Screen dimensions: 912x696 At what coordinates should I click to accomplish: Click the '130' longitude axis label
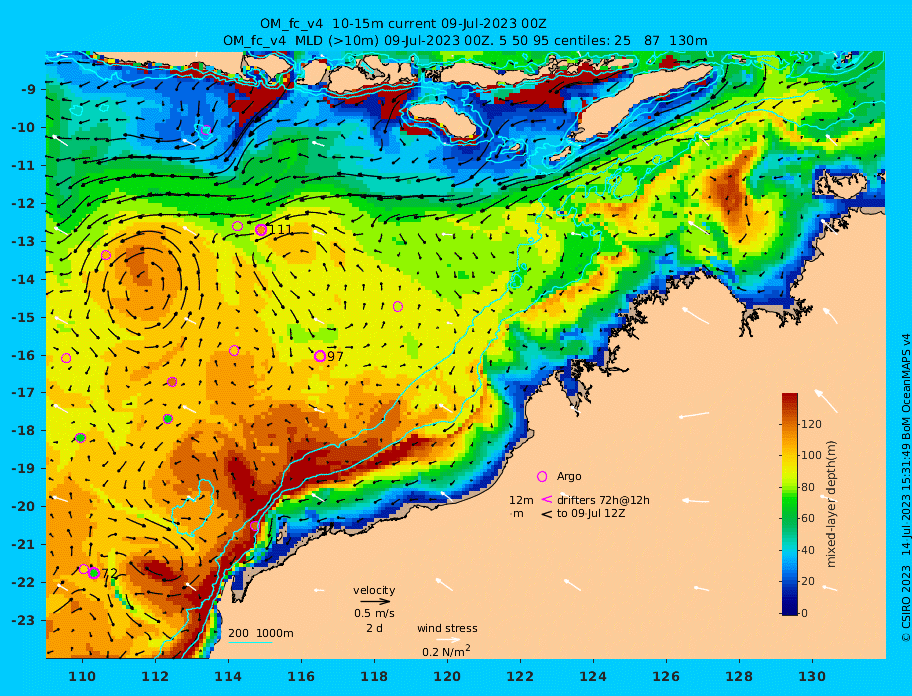coord(812,676)
